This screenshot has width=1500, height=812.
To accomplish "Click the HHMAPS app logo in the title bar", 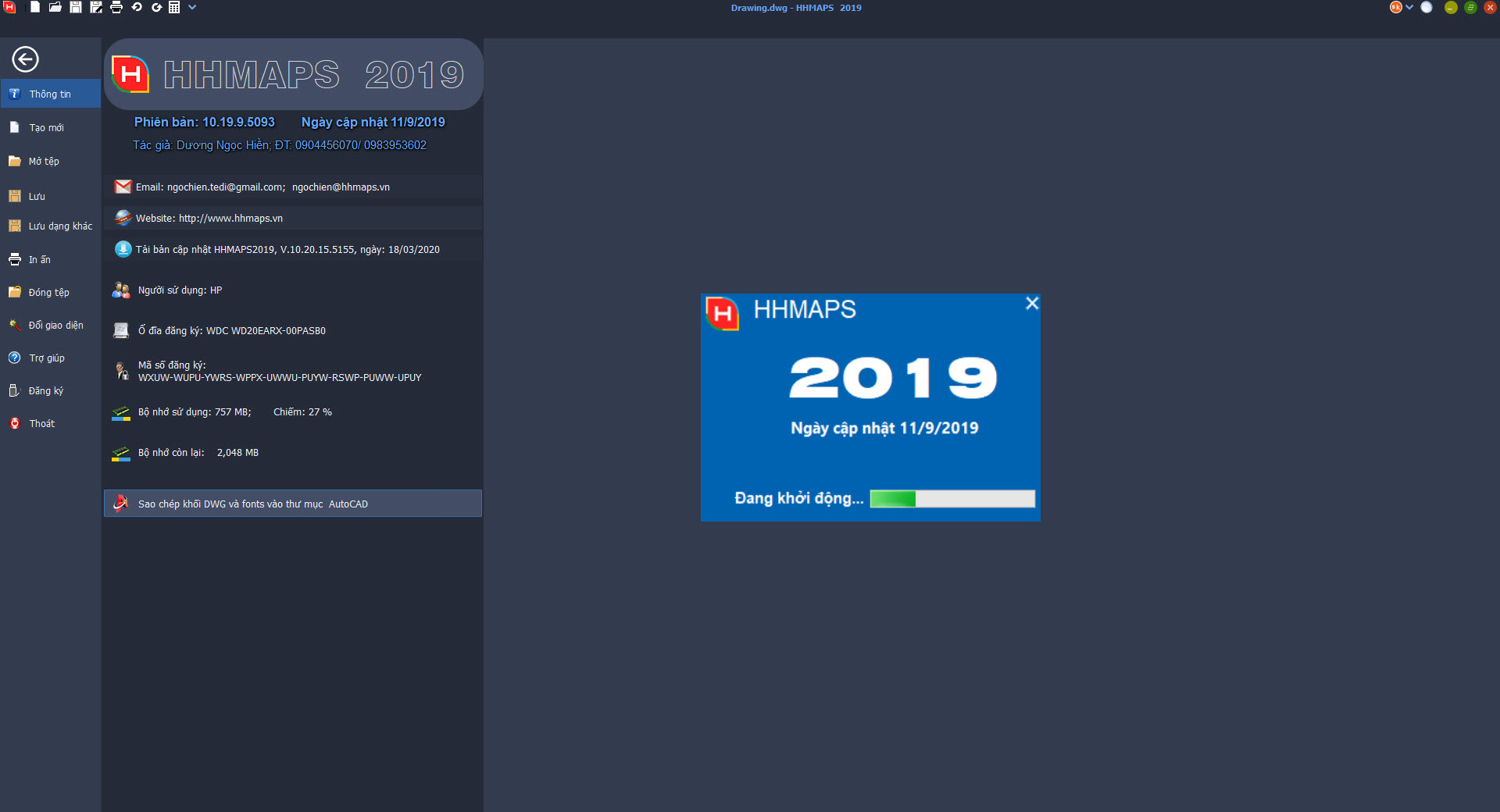I will 9,7.
